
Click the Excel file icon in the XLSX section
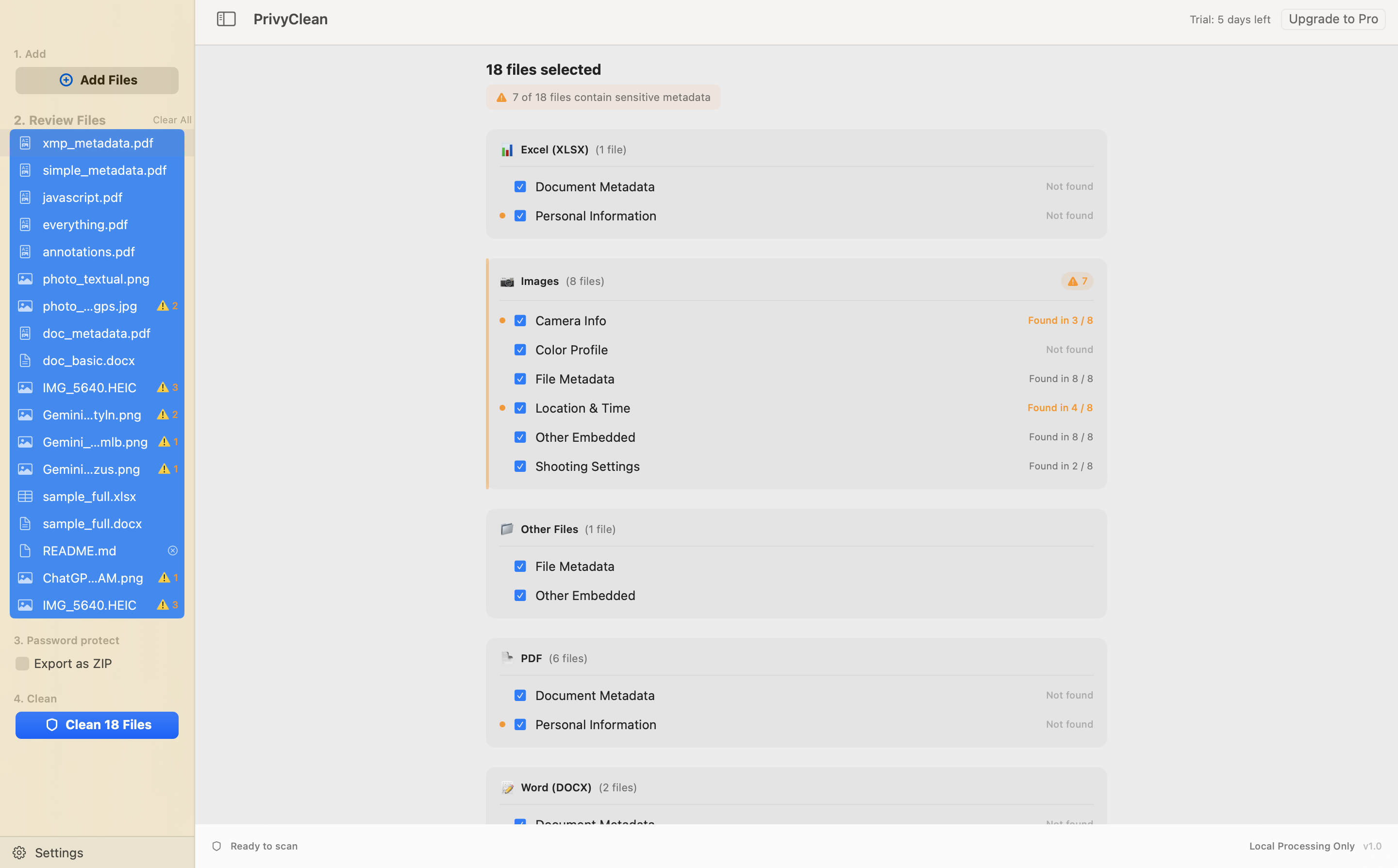(507, 149)
